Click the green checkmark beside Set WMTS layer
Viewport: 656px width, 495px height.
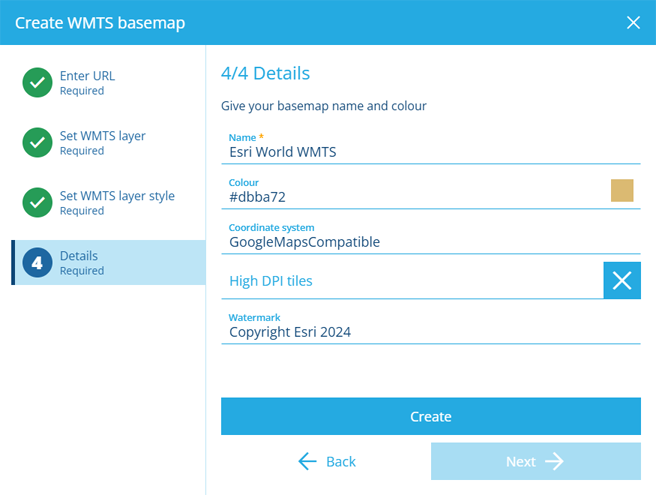click(x=37, y=142)
